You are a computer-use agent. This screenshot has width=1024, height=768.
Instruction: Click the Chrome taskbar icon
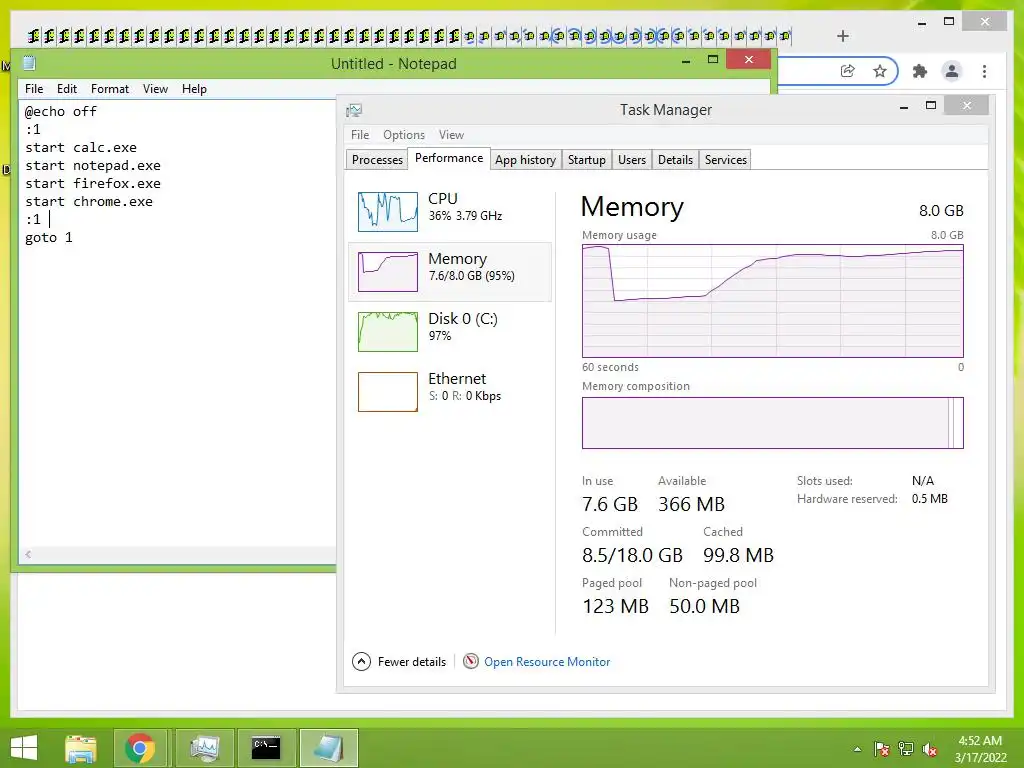pyautogui.click(x=140, y=748)
